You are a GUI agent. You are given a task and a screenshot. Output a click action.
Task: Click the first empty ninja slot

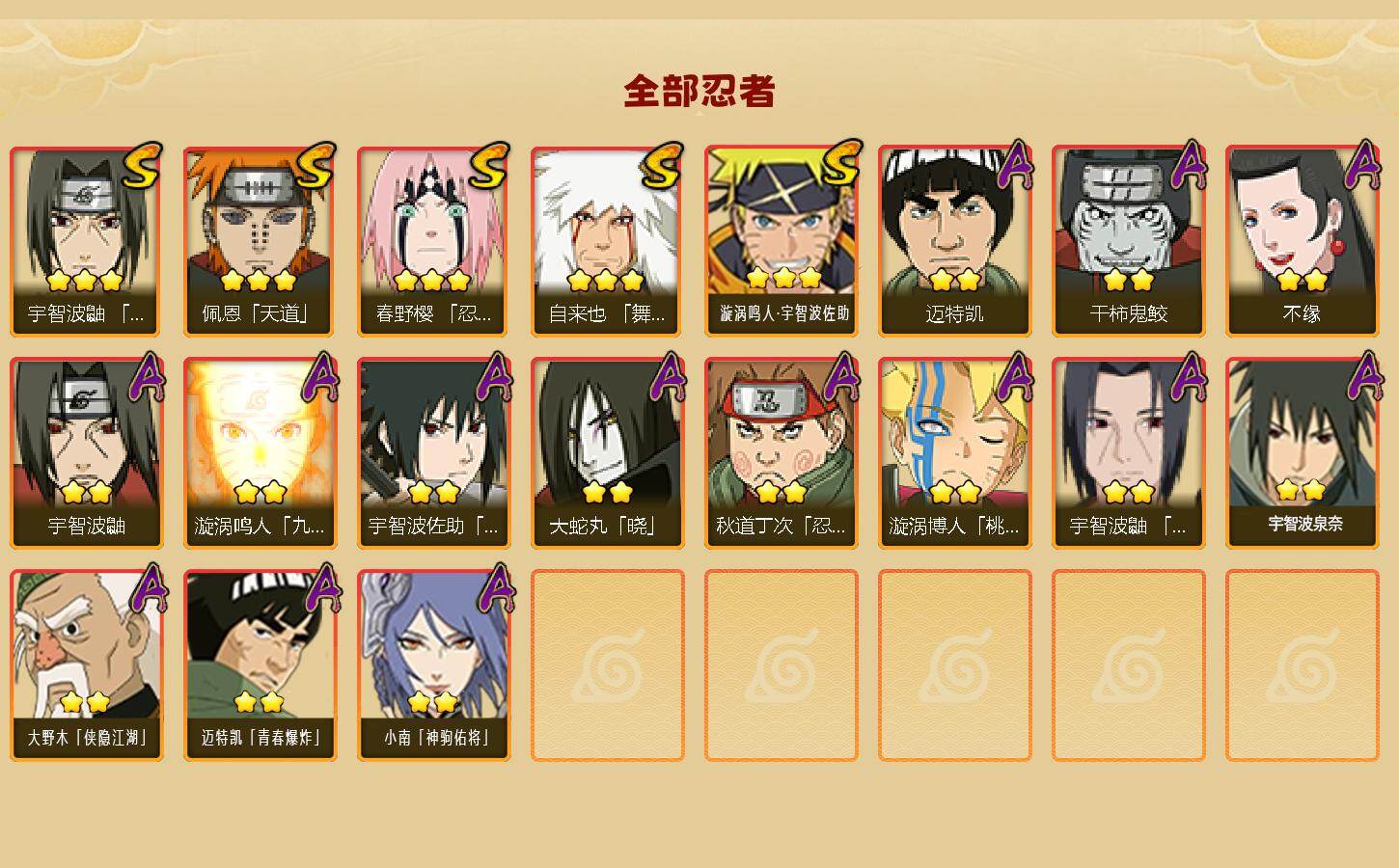coord(607,665)
